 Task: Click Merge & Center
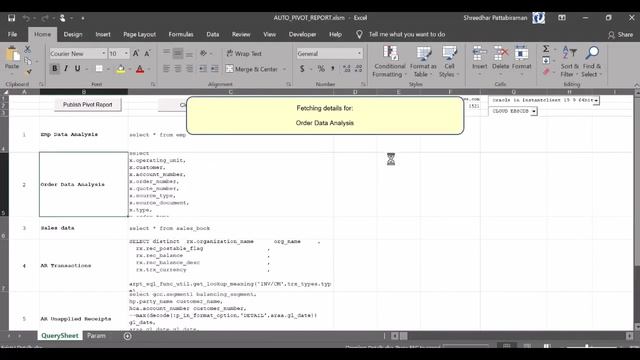point(252,69)
